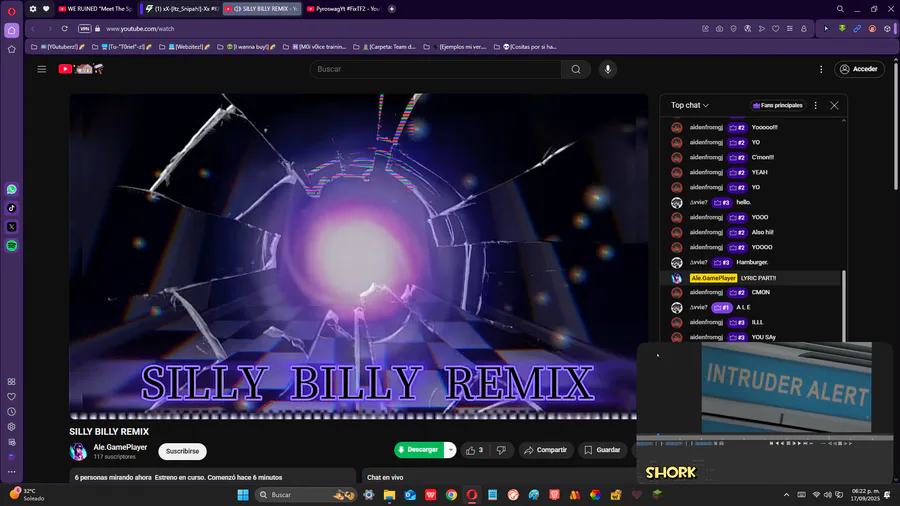Show hidden system tray icons chevron
The image size is (900, 506).
tap(786, 495)
